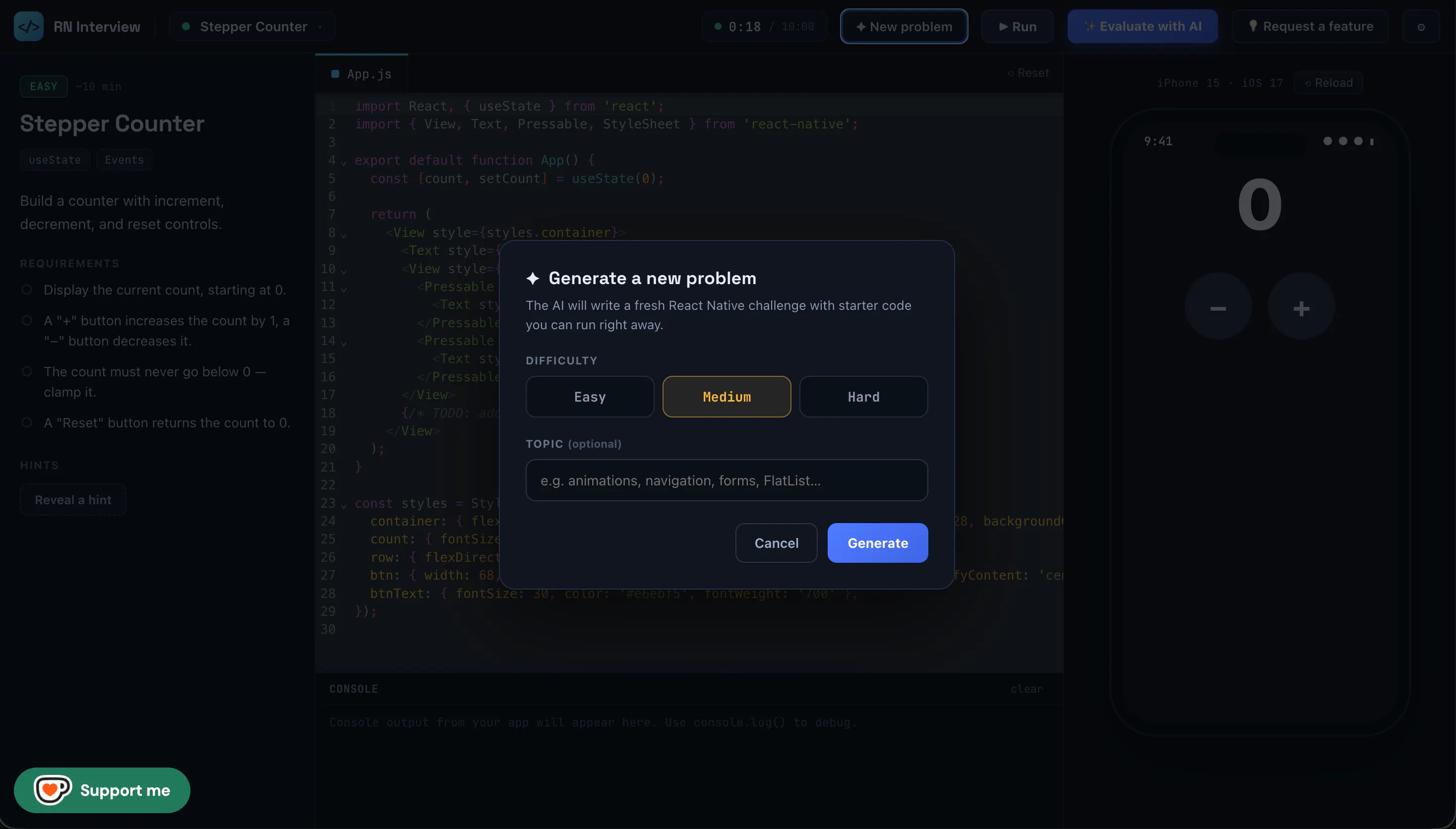Focus the Topic optional input field
The width and height of the screenshot is (1456, 829).
tap(727, 480)
